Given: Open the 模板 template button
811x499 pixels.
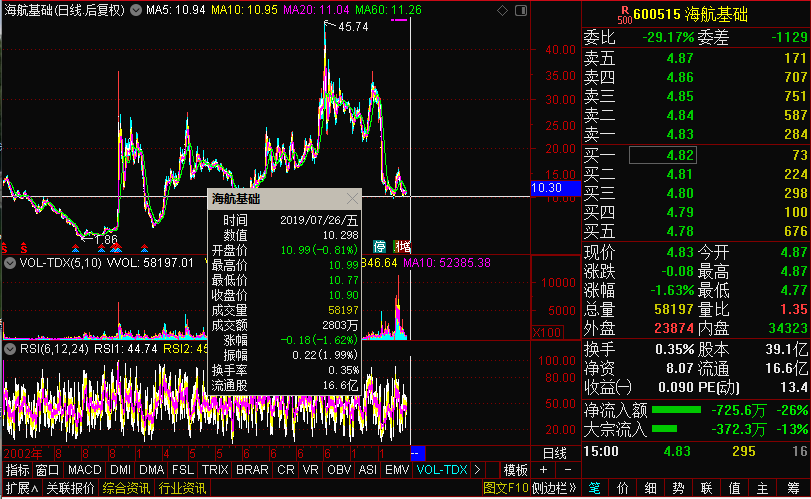Looking at the screenshot, I should 515,470.
